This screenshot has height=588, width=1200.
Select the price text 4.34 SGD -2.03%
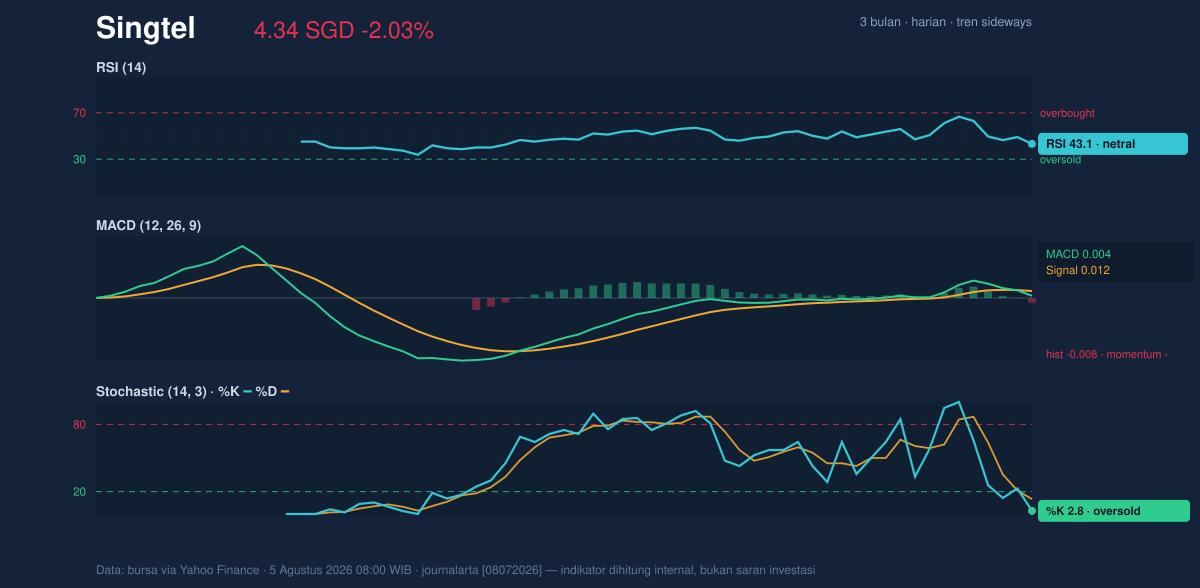(x=343, y=31)
